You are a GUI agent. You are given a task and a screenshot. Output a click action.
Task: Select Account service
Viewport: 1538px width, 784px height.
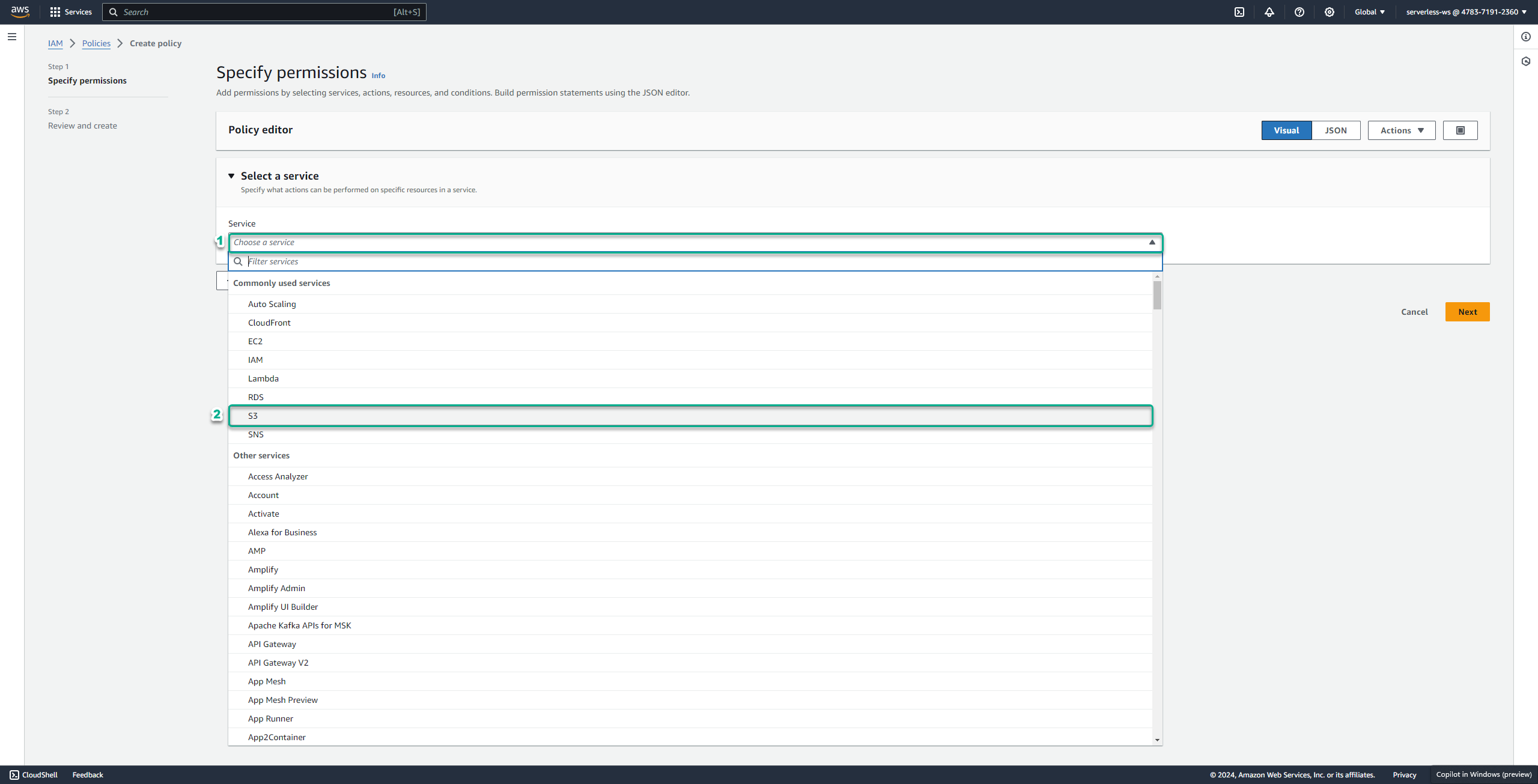(690, 495)
